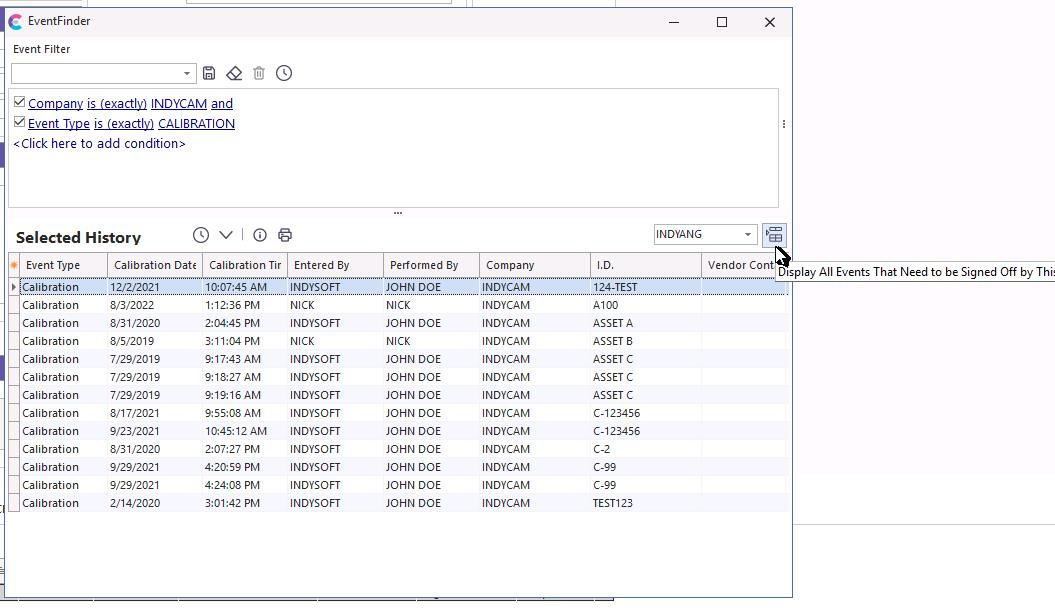Click here to add condition
The width and height of the screenshot is (1055, 609).
click(x=99, y=144)
